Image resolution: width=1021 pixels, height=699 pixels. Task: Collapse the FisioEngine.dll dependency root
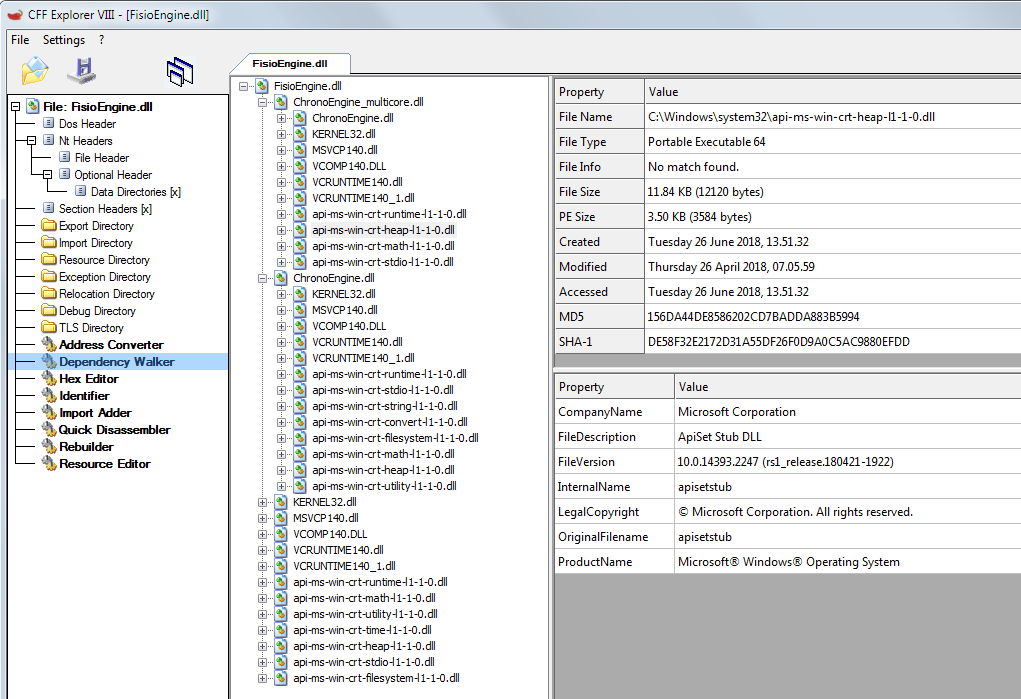click(x=243, y=86)
